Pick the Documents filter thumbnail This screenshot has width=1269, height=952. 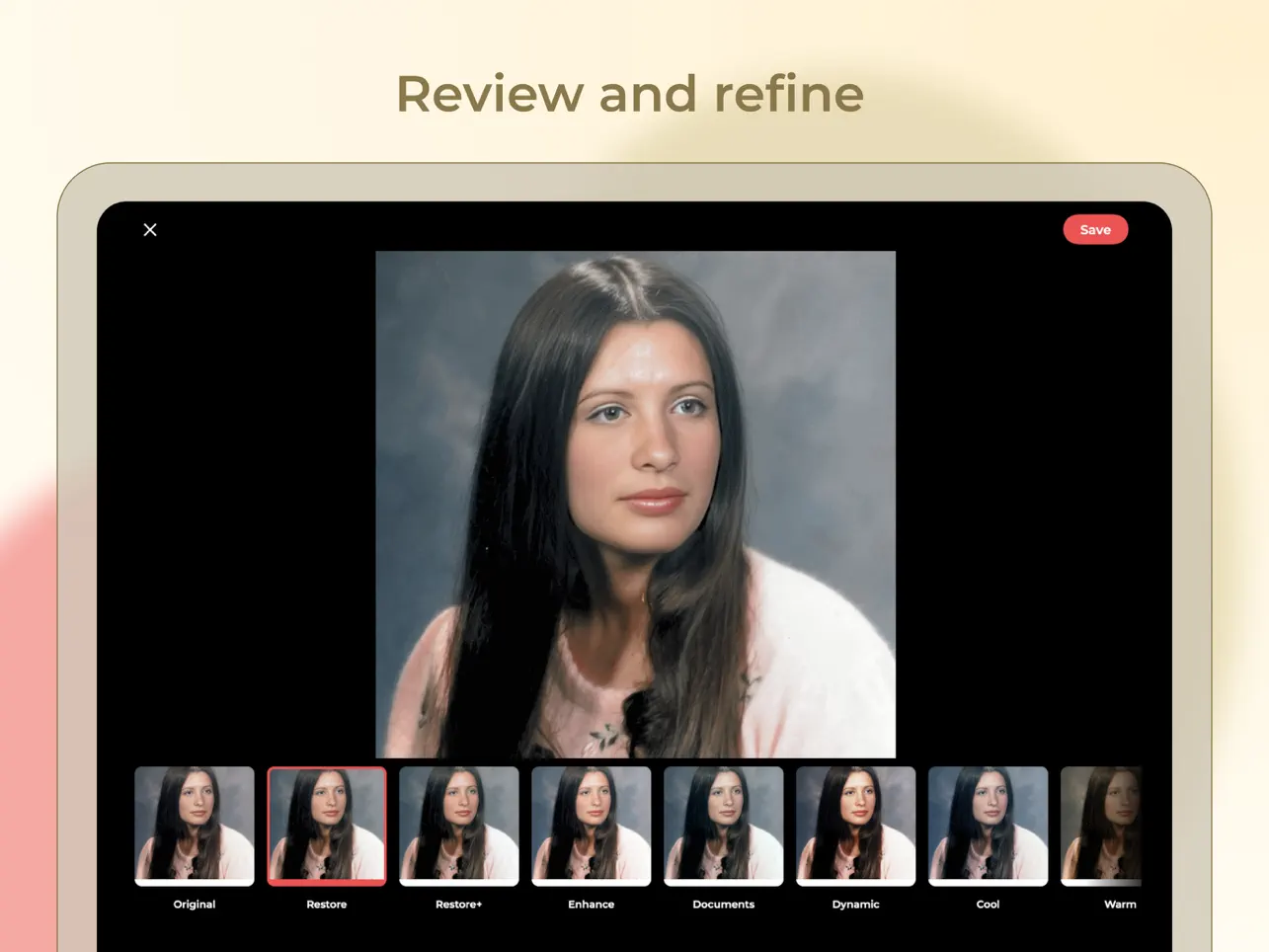click(x=724, y=827)
